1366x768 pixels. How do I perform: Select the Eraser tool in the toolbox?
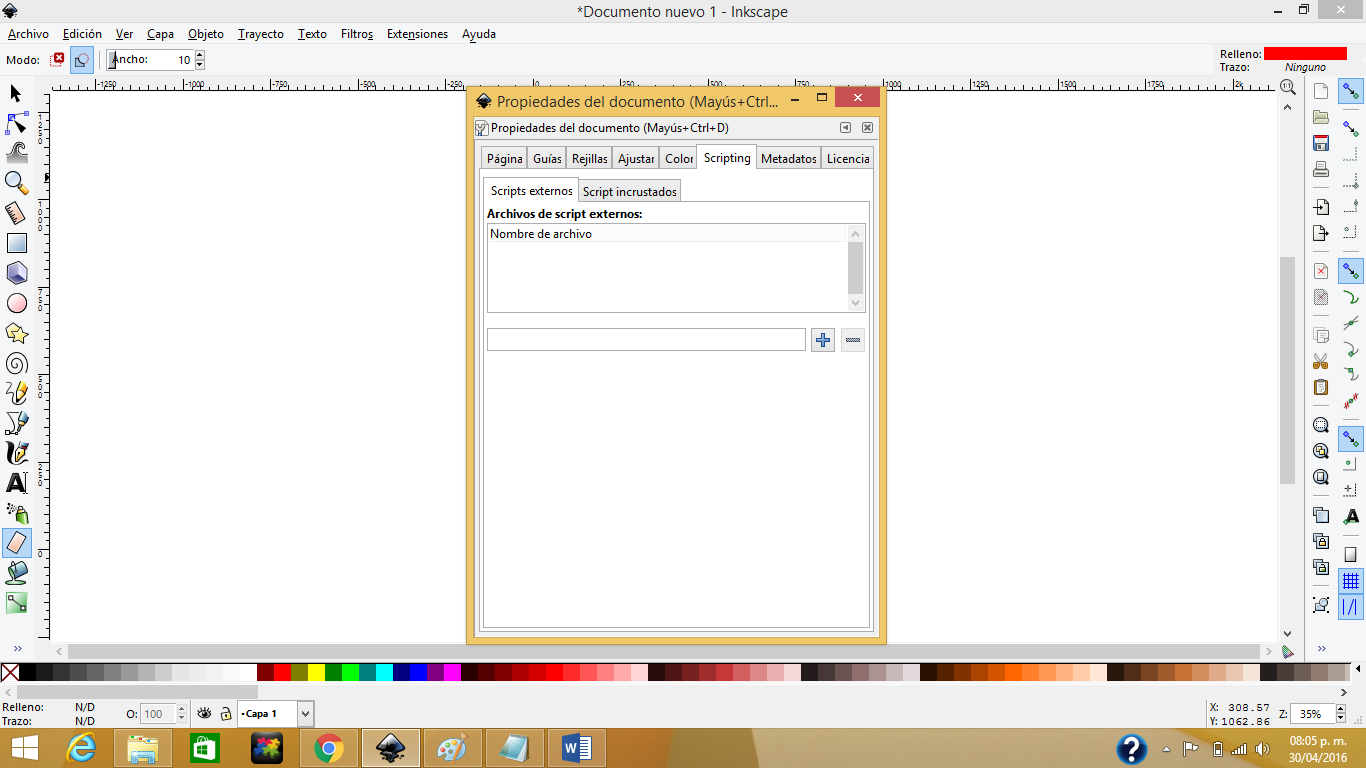pos(16,543)
